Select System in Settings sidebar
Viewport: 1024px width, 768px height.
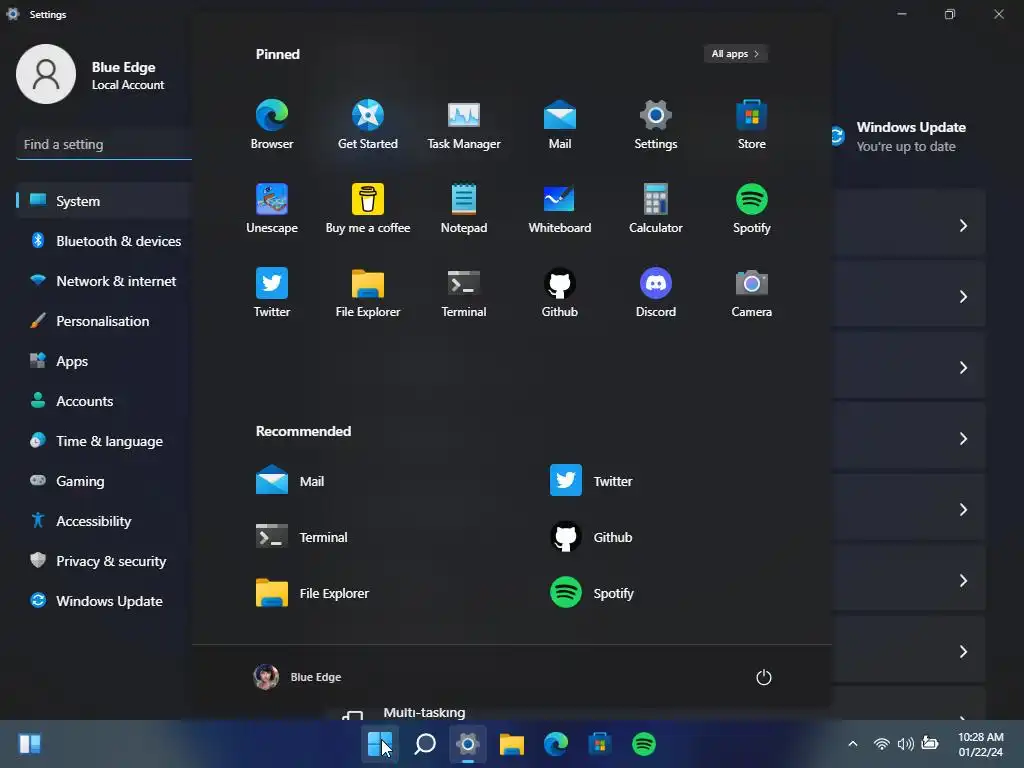point(104,200)
